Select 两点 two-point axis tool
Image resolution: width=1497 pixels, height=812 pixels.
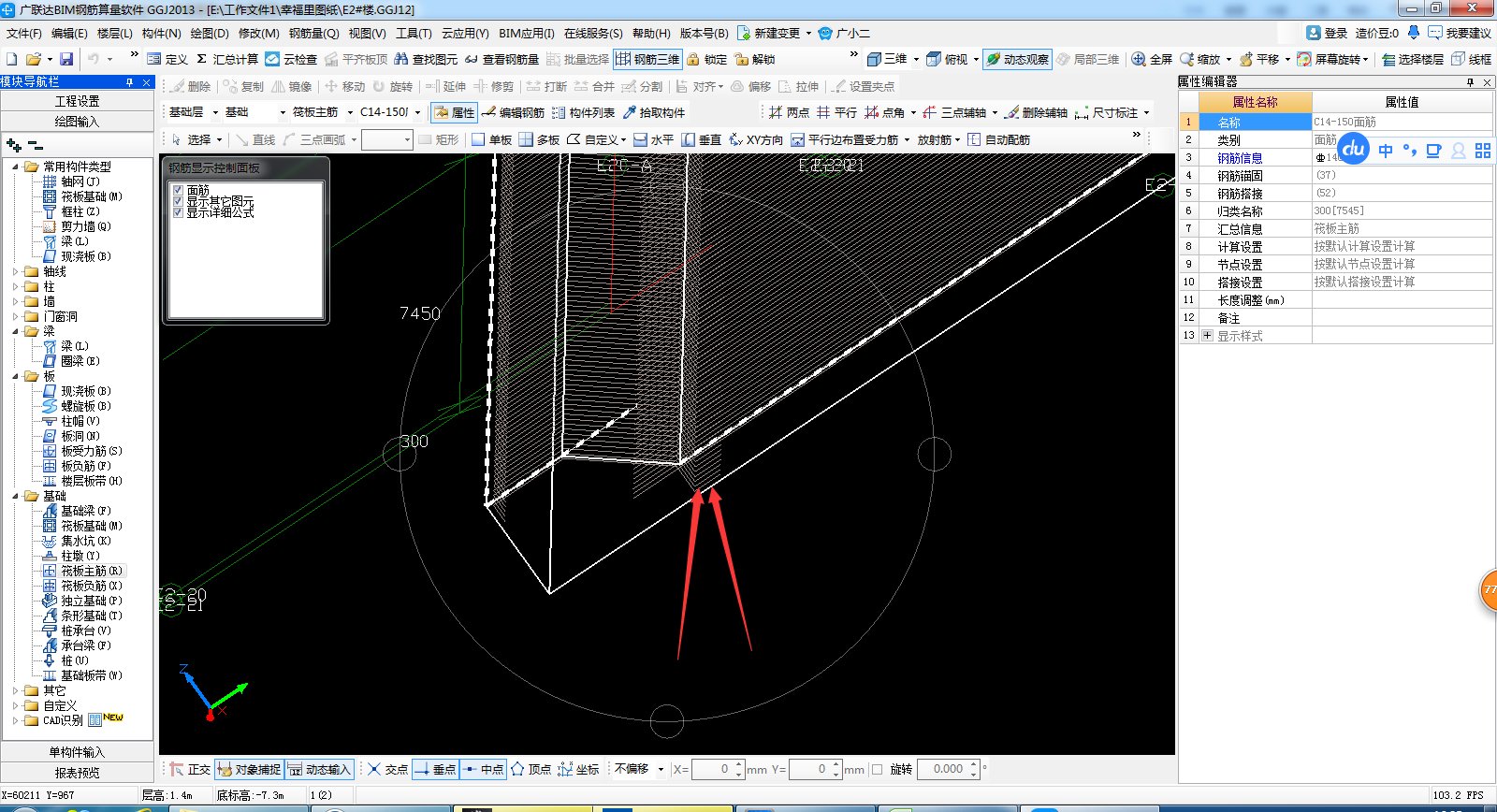[789, 112]
